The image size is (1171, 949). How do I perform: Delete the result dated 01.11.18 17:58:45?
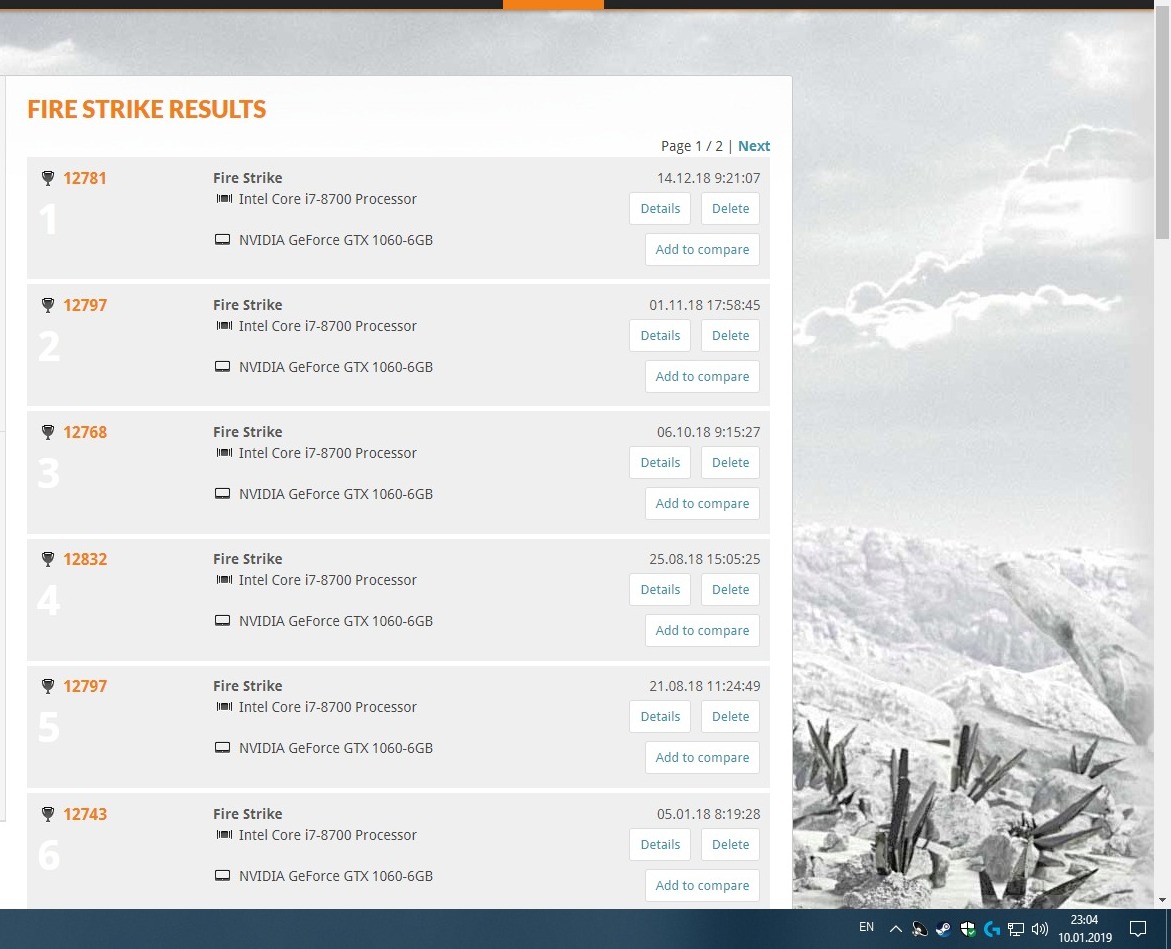point(730,335)
